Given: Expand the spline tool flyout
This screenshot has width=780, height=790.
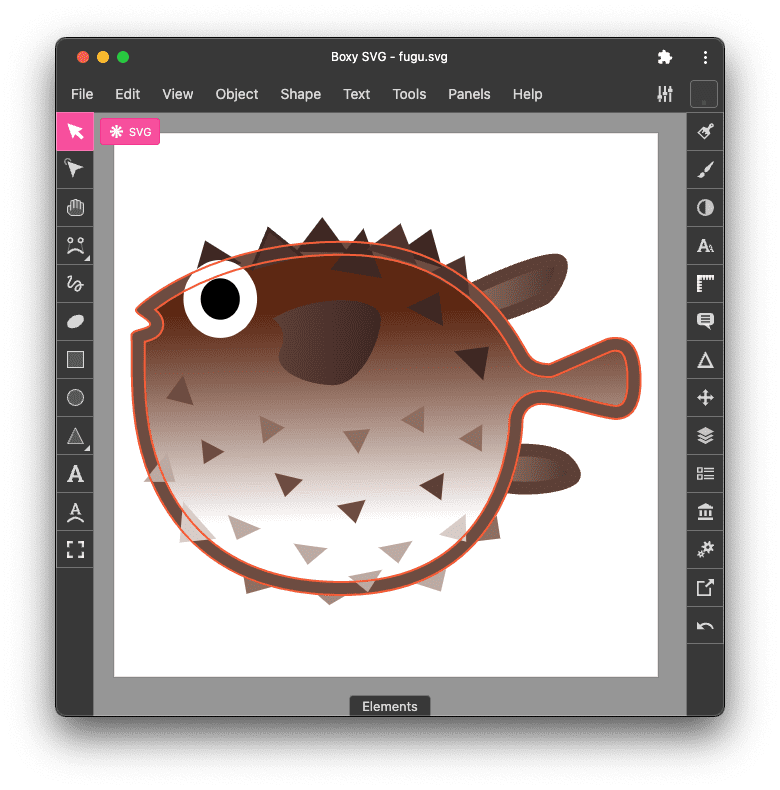Looking at the screenshot, I should (x=88, y=257).
